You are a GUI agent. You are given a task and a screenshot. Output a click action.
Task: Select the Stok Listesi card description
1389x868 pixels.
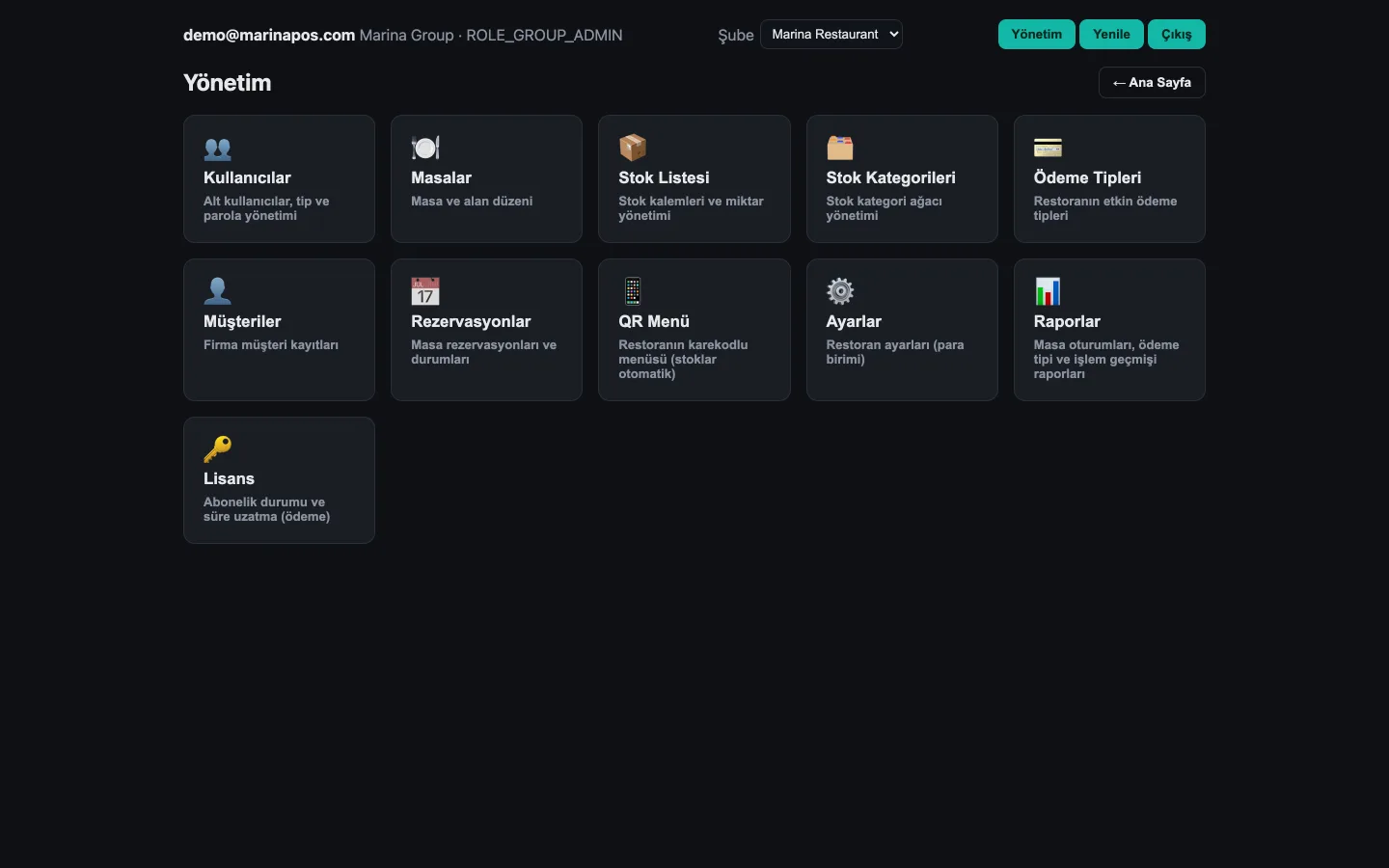tap(691, 208)
